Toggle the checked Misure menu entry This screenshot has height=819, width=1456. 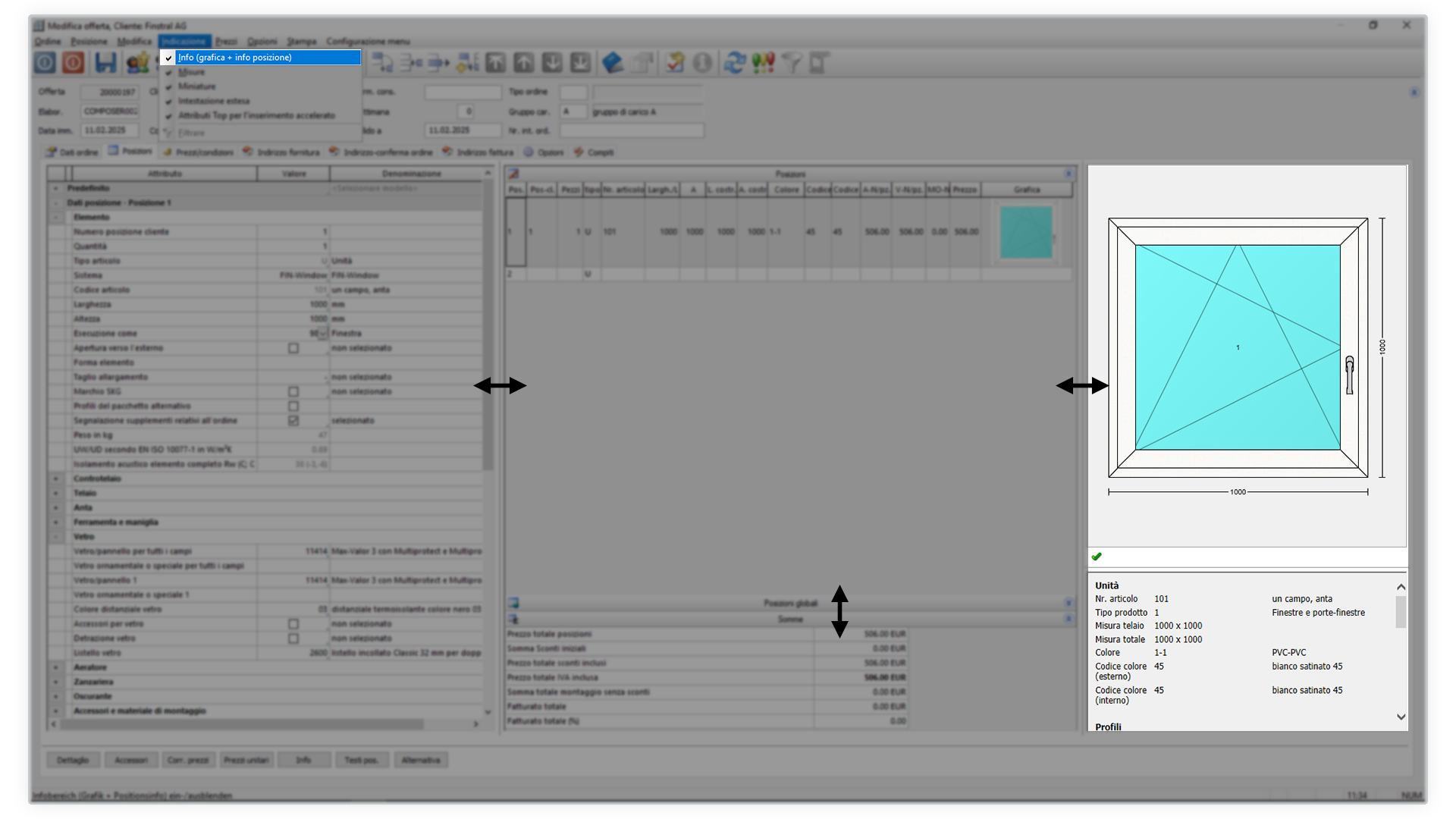click(x=260, y=72)
